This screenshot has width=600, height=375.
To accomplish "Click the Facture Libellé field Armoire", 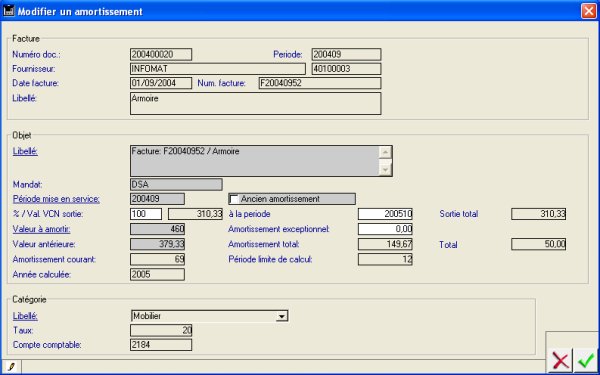I will click(x=256, y=103).
